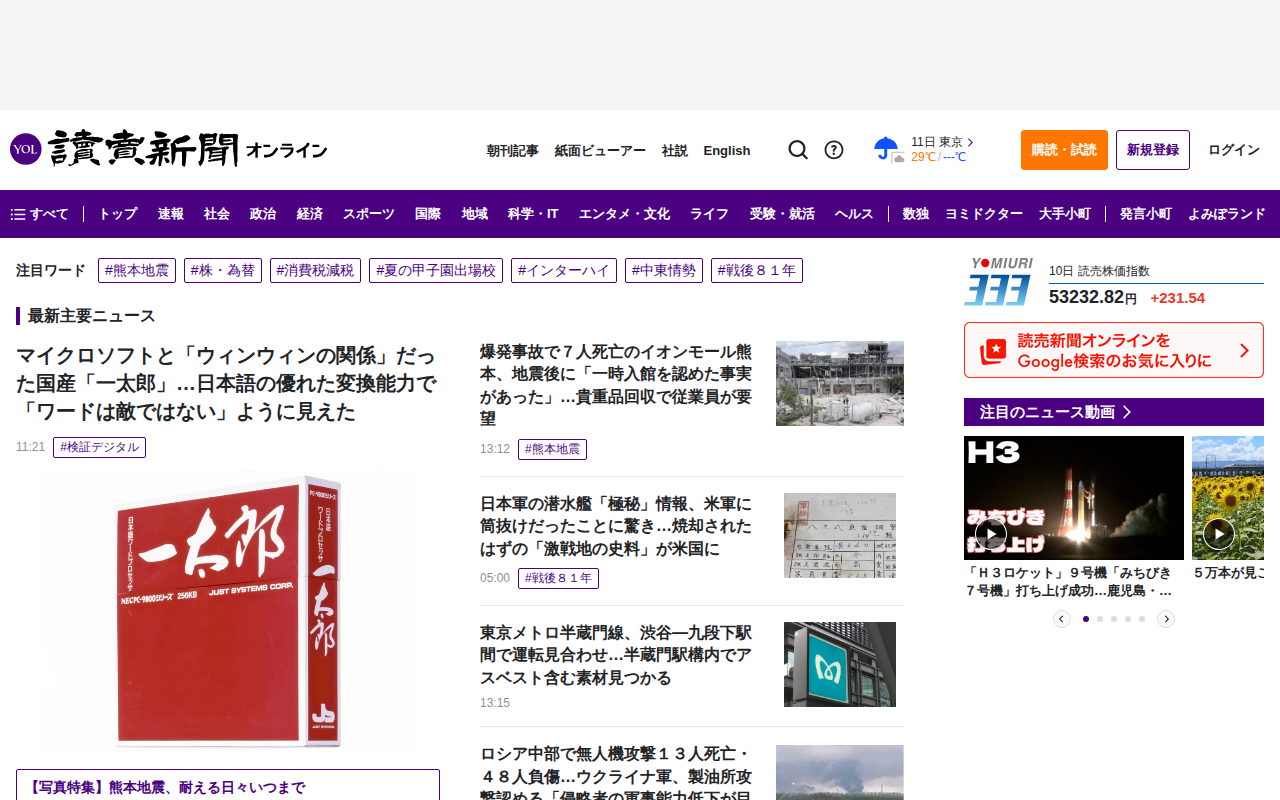The image size is (1280, 800).
Task: Select the #株・為替 trending tag
Action: (223, 271)
